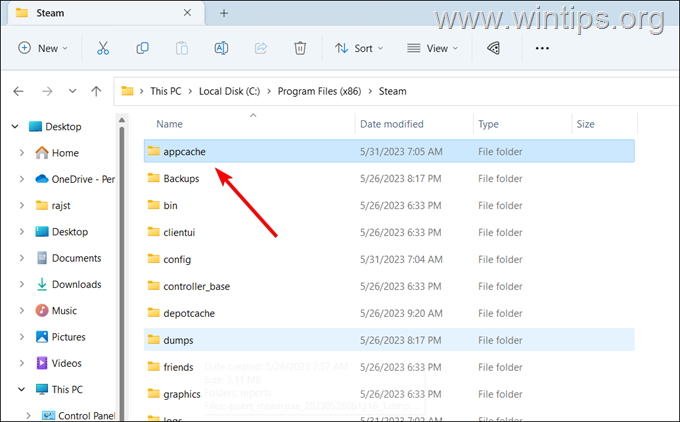Go up one folder level

click(96, 91)
